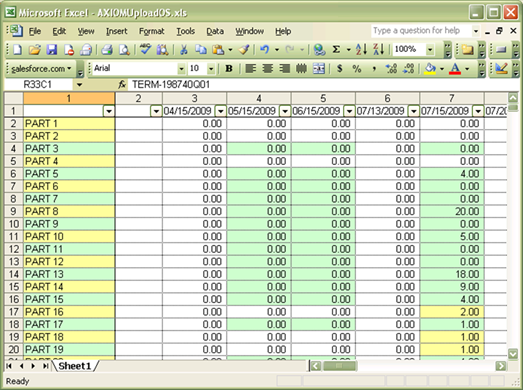Screen dimensions: 523x390
Task: Apply currency dollar style
Action: pyautogui.click(x=340, y=69)
